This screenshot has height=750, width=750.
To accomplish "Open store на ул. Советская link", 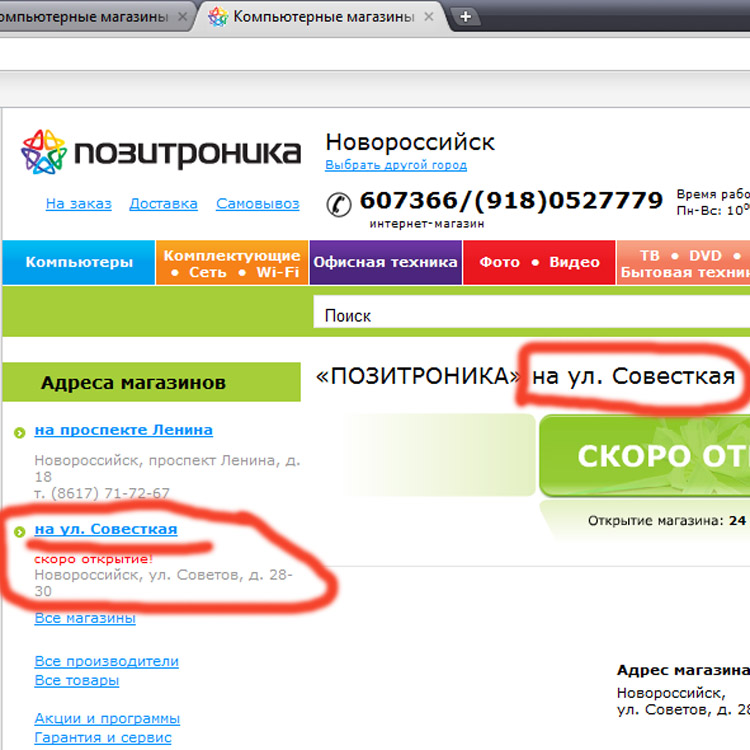I will click(x=106, y=529).
